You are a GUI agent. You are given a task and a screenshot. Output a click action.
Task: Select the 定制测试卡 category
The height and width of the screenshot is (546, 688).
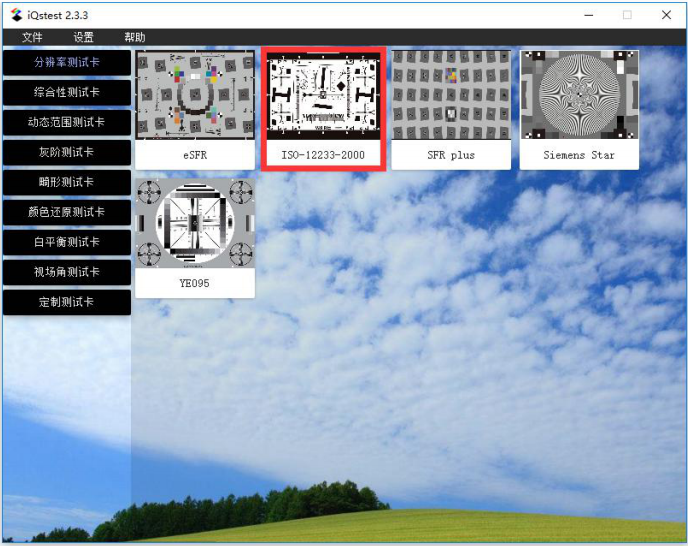pos(67,302)
